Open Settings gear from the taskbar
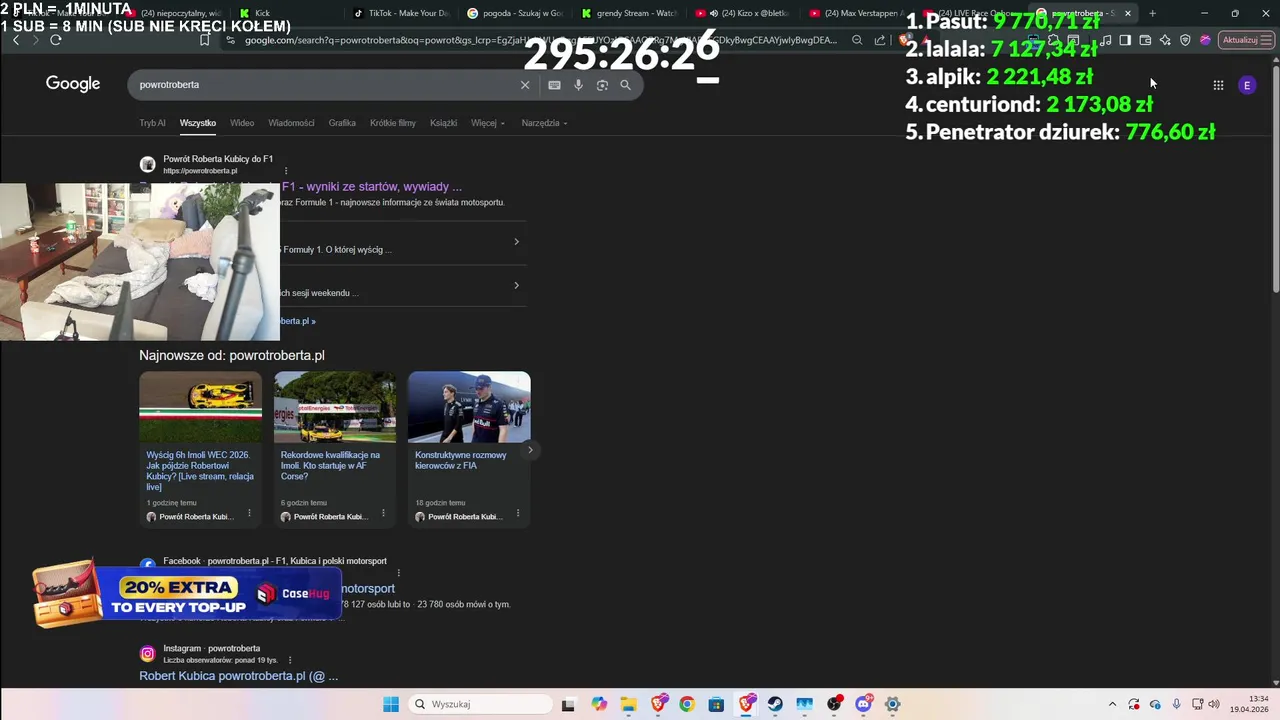 tap(893, 704)
